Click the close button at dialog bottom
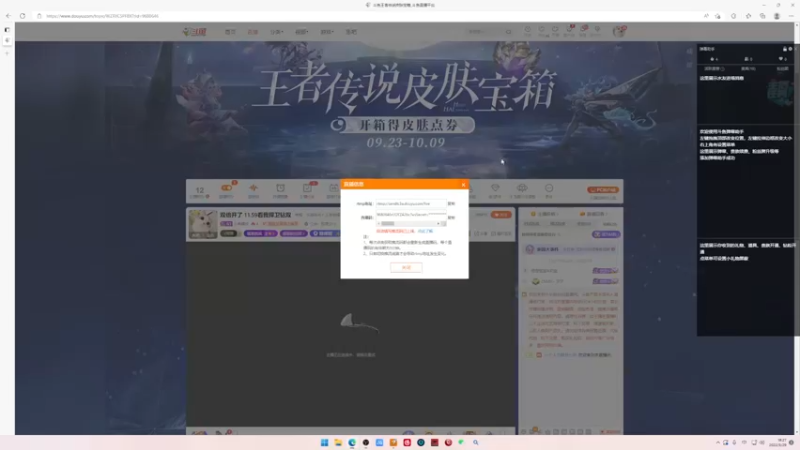This screenshot has width=800, height=450. click(x=406, y=267)
